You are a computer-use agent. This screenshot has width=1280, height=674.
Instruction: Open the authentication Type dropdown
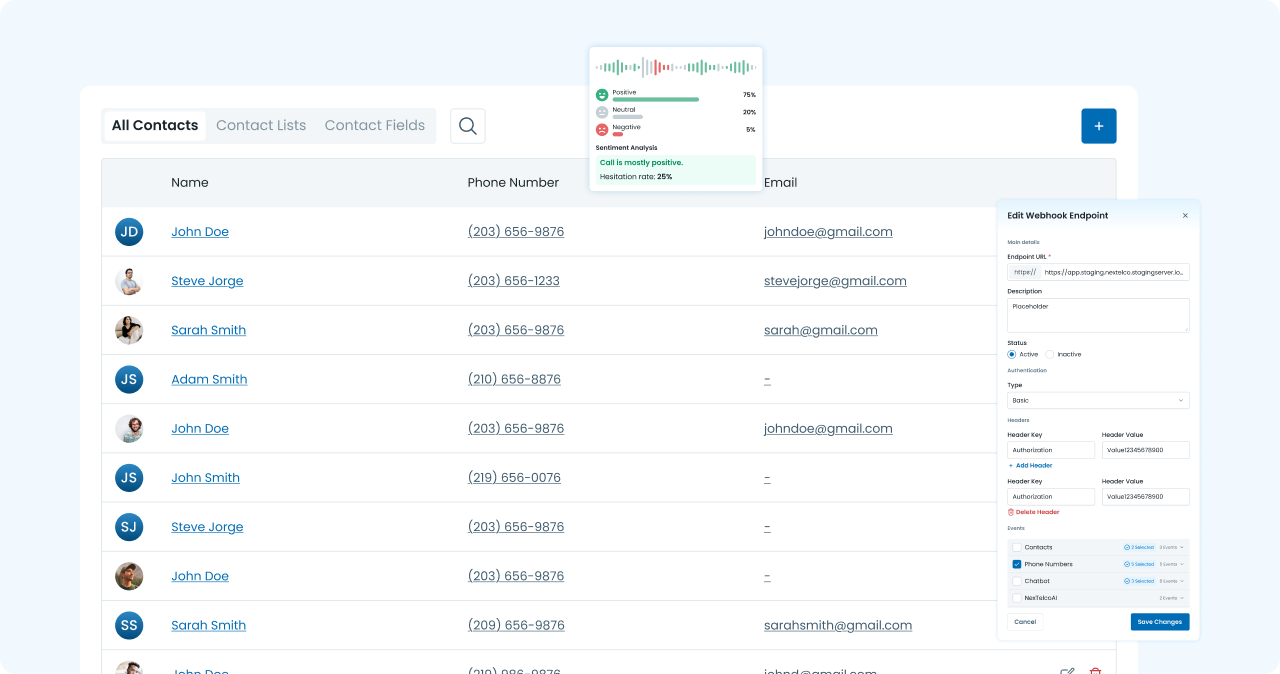click(1098, 400)
